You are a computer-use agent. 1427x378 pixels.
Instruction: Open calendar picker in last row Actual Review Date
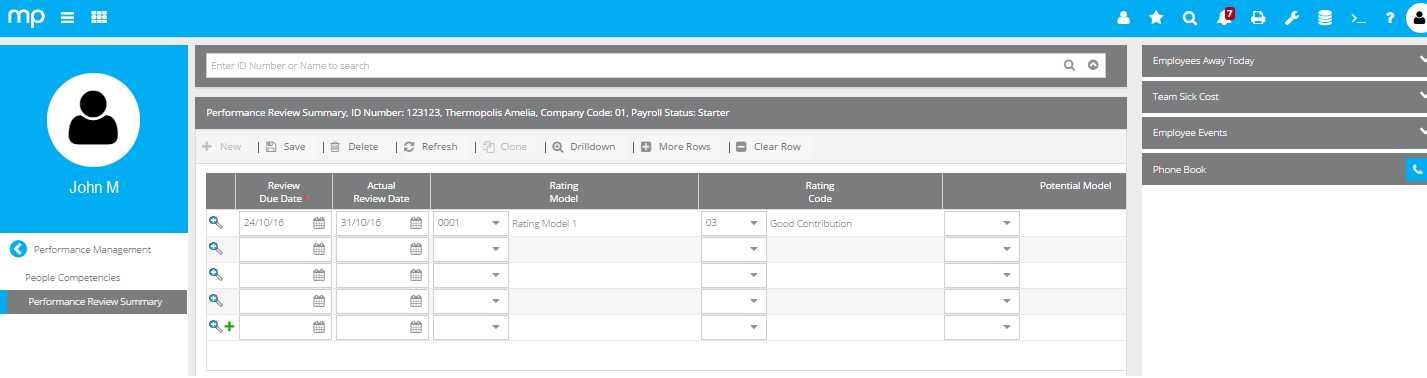pos(416,328)
